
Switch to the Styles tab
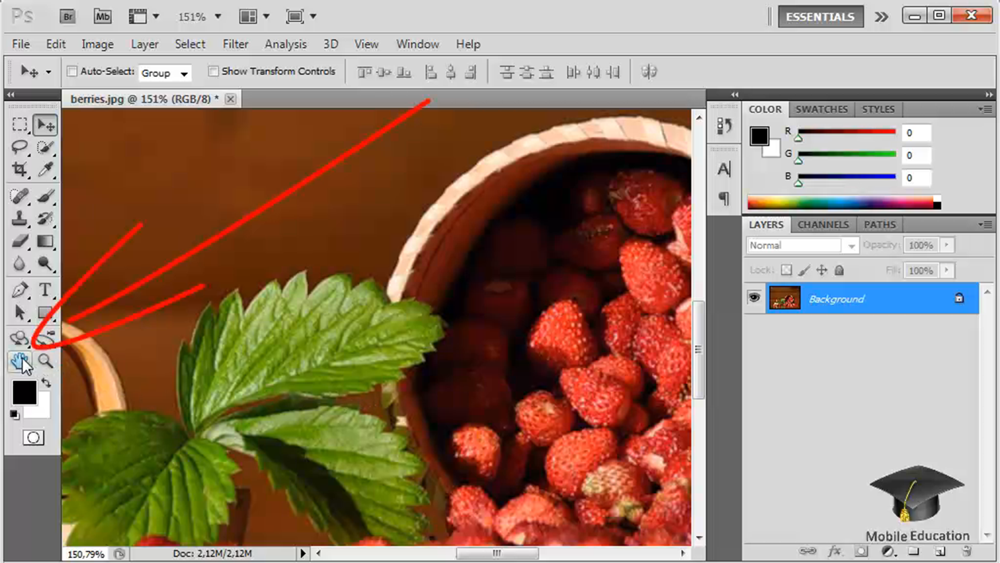pyautogui.click(x=878, y=109)
